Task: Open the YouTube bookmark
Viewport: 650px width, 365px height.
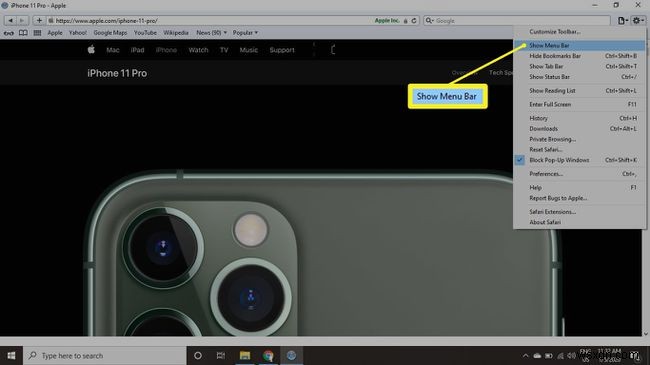Action: click(145, 32)
